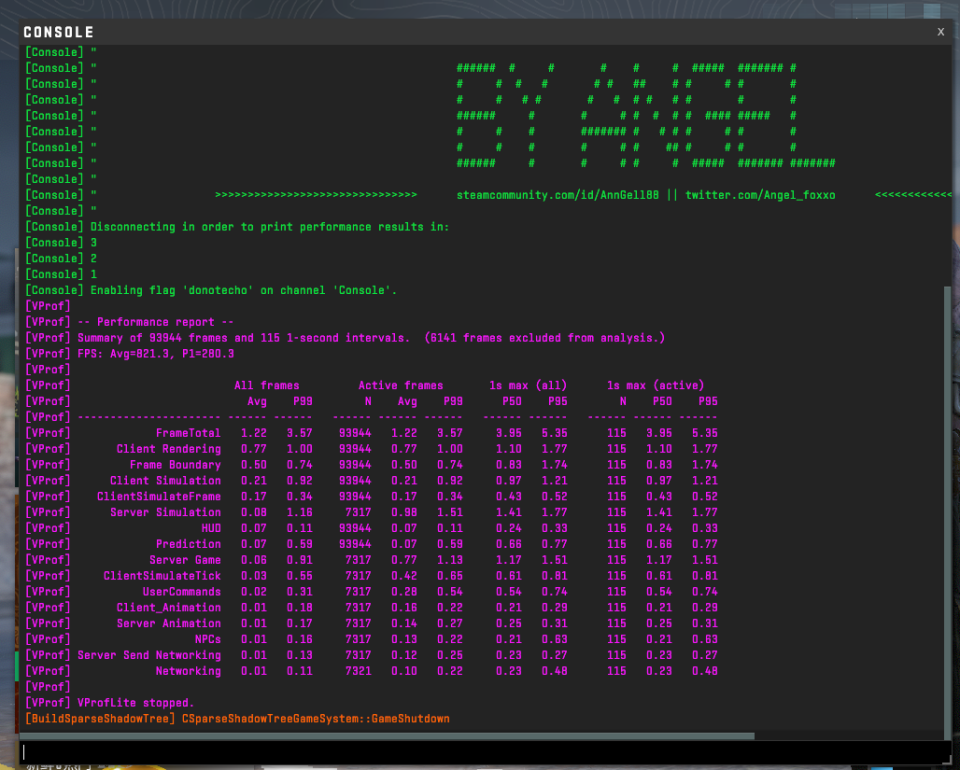Click the '1s max (active)' column header
This screenshot has width=960, height=770.
[655, 386]
